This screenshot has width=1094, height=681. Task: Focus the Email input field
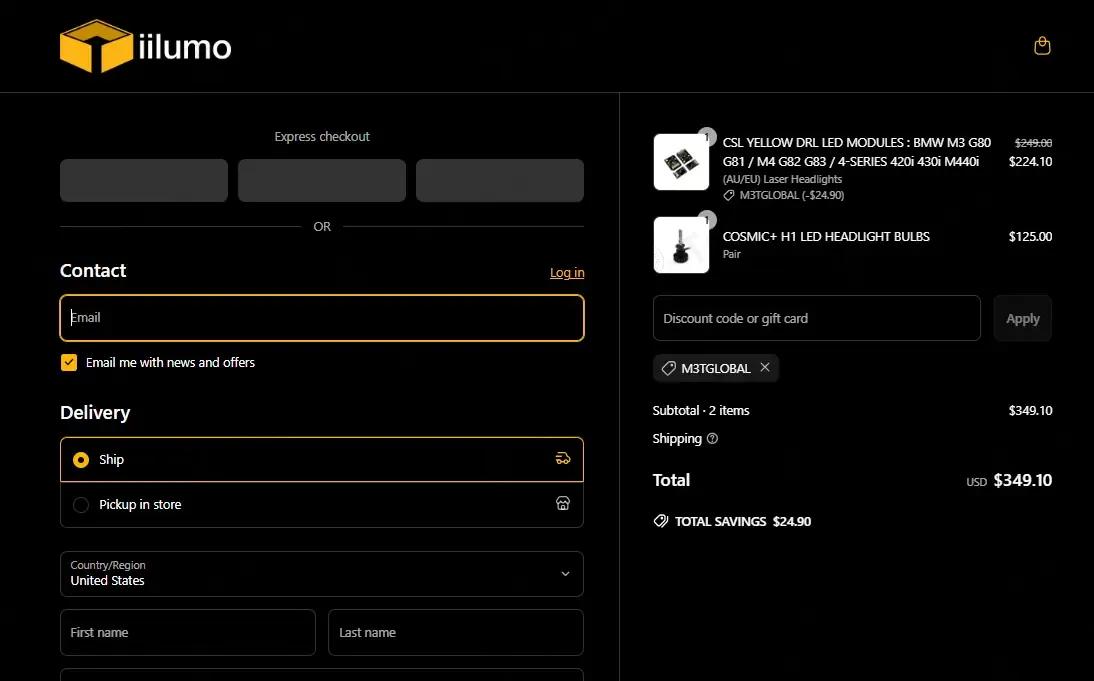(x=322, y=318)
